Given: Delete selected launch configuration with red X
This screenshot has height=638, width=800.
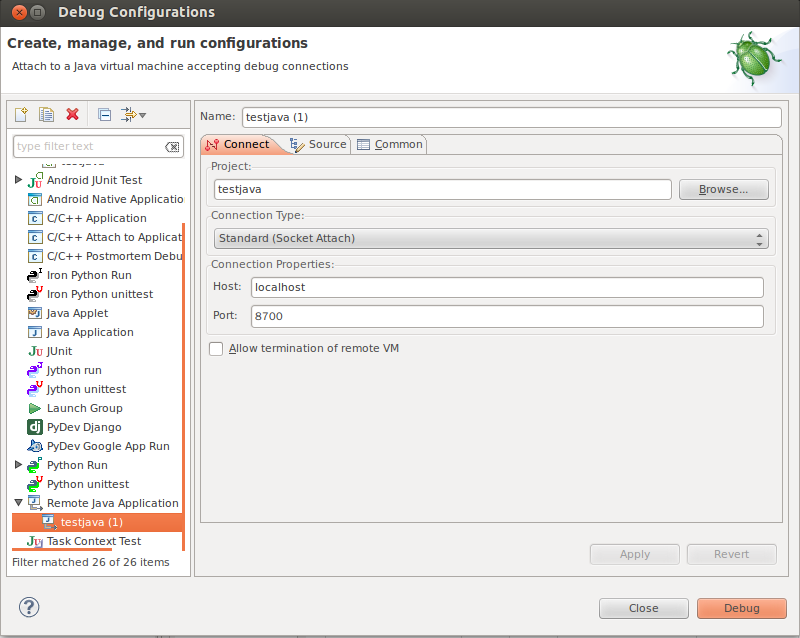Looking at the screenshot, I should [x=72, y=115].
